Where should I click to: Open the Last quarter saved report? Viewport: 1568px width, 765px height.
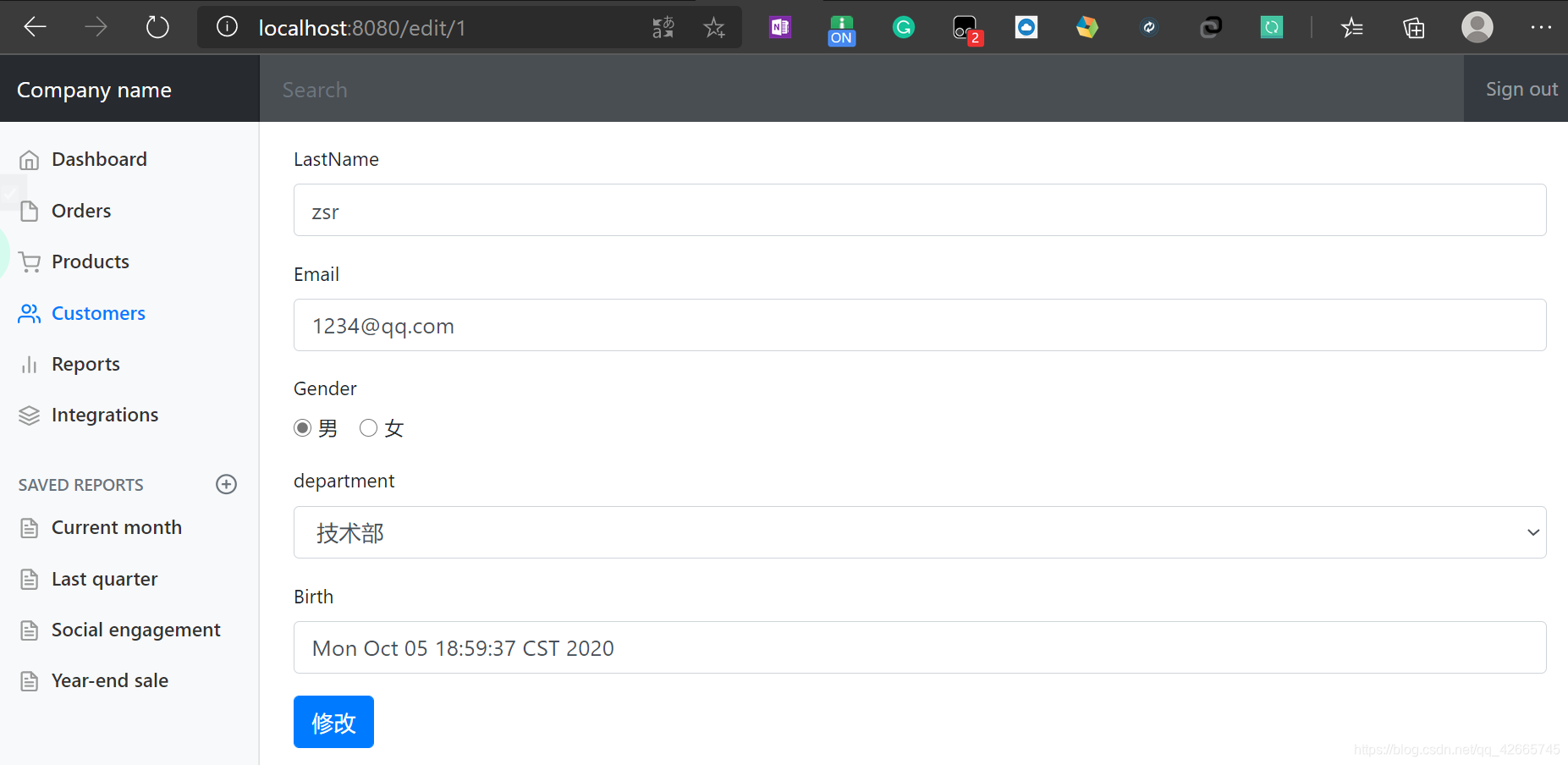104,579
